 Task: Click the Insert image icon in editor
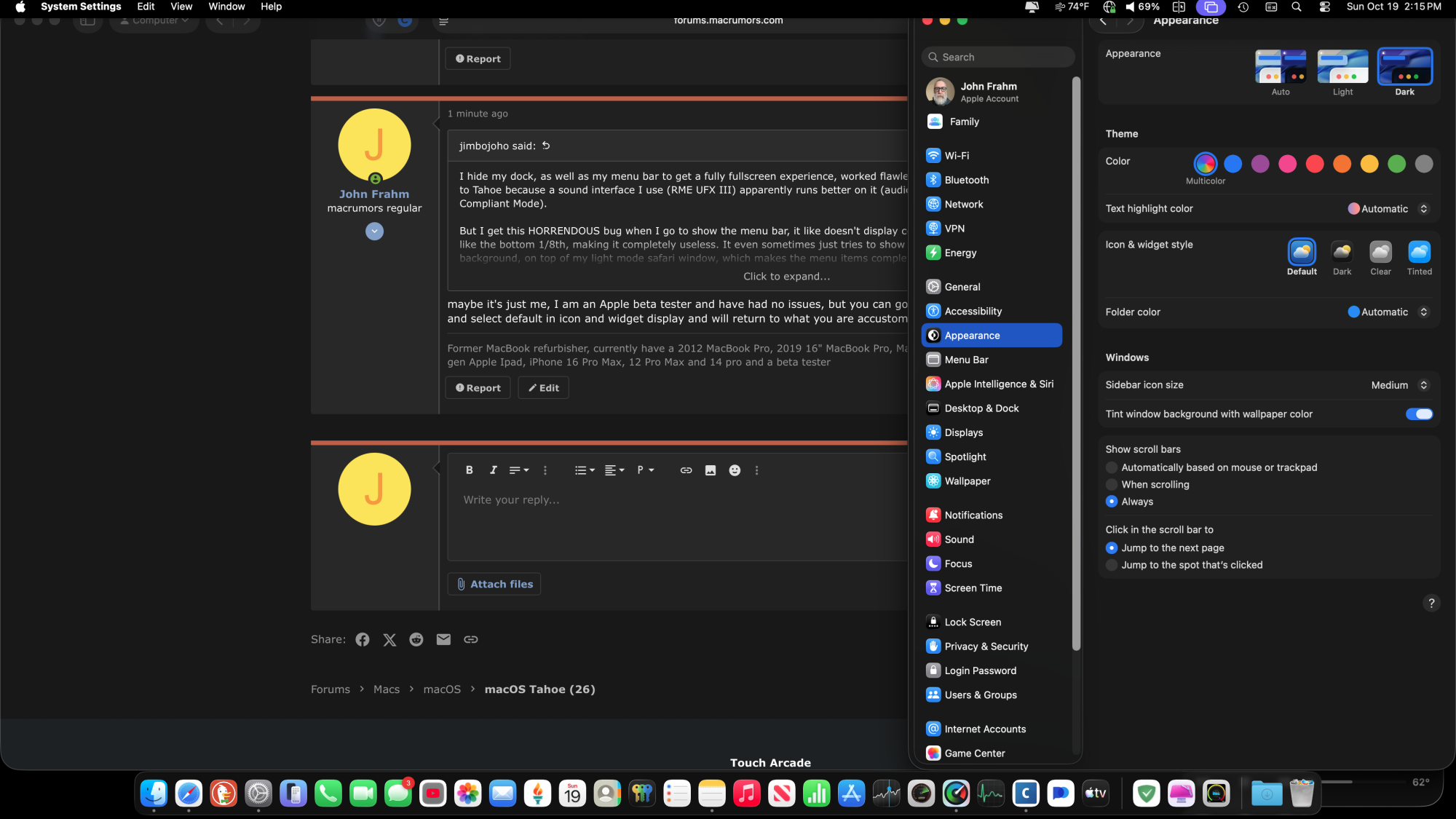coord(711,470)
